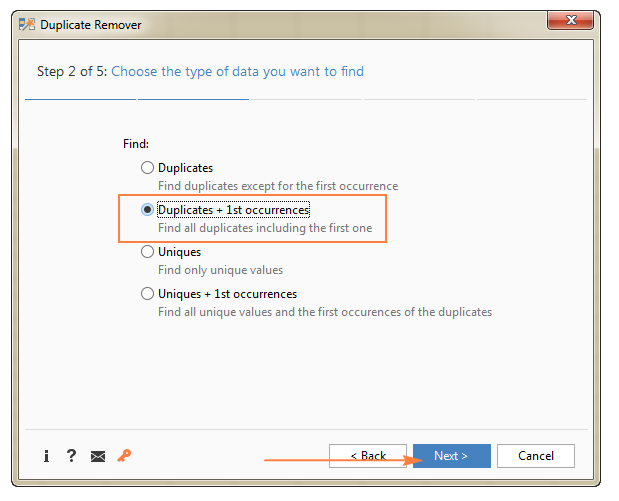Select the Uniques radio button
This screenshot has width=619, height=501.
click(148, 252)
